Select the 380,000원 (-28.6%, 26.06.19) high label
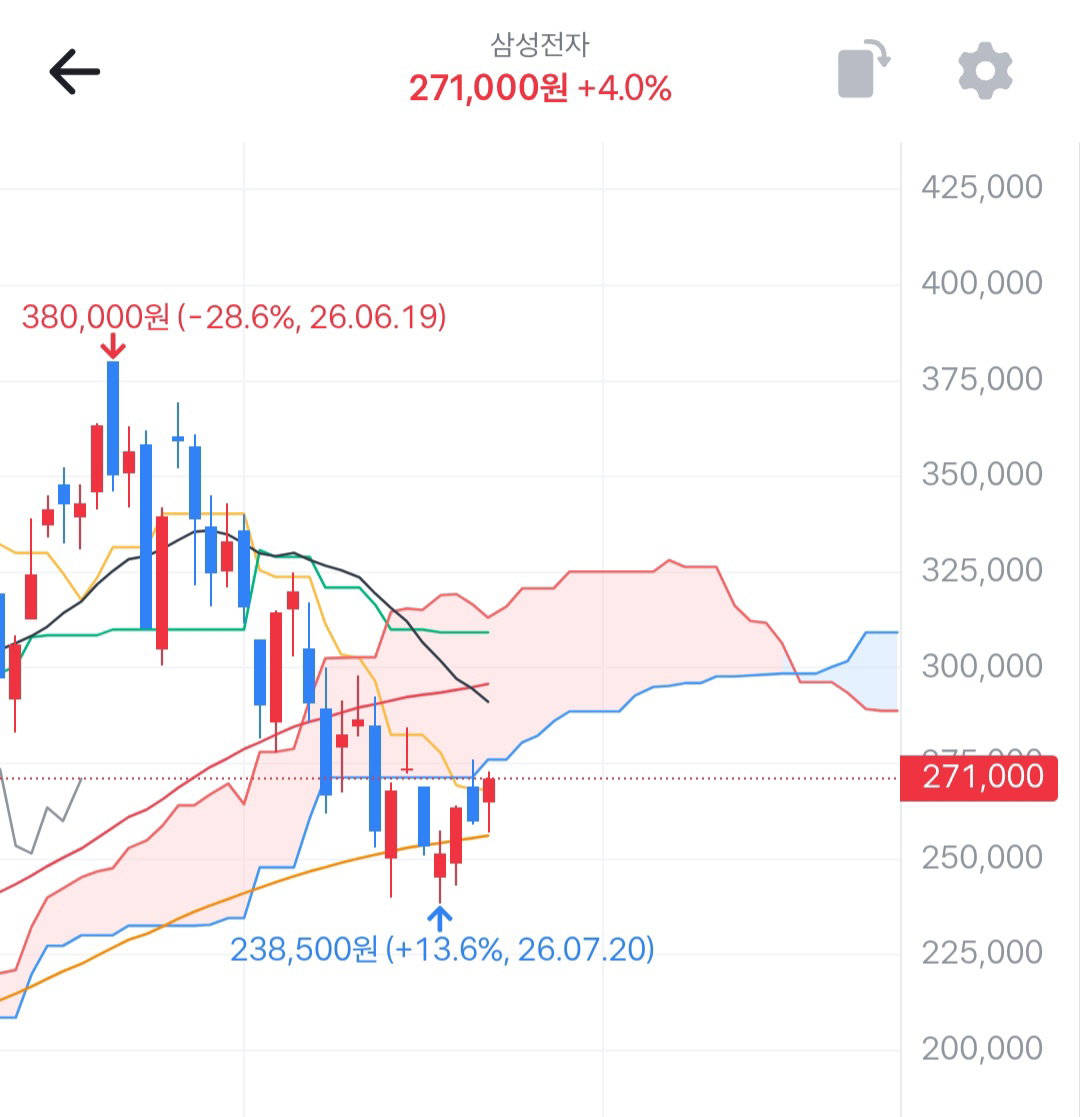Screen dimensions: 1080x1117 234,316
